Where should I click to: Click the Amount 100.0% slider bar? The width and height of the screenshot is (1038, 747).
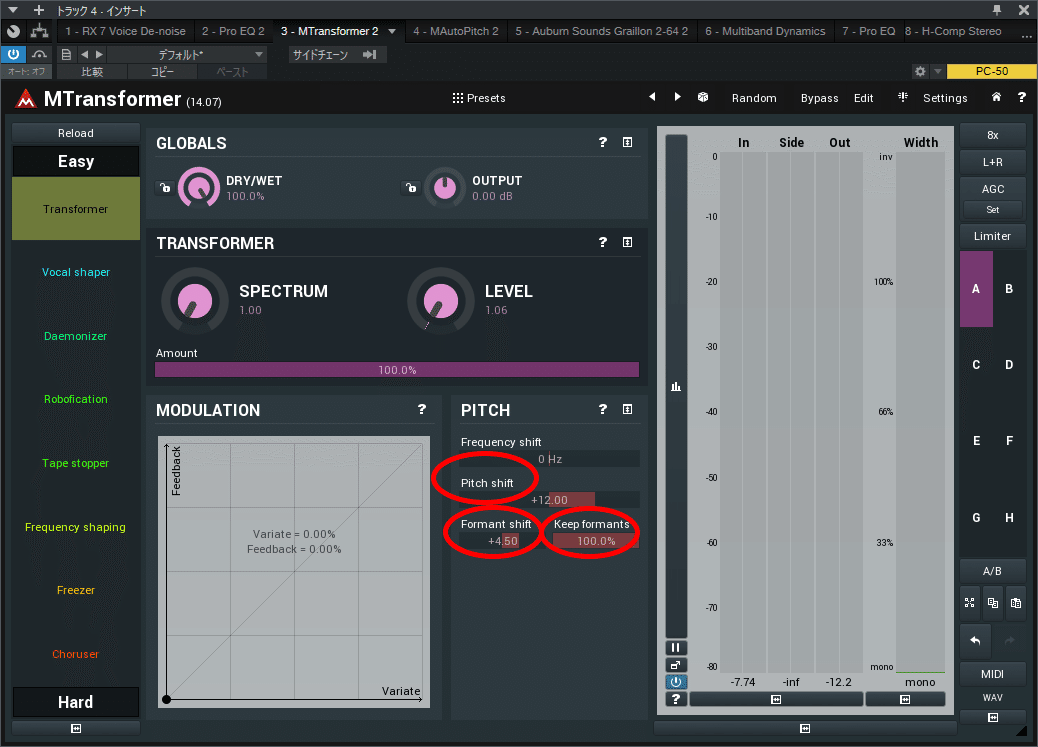[x=397, y=370]
